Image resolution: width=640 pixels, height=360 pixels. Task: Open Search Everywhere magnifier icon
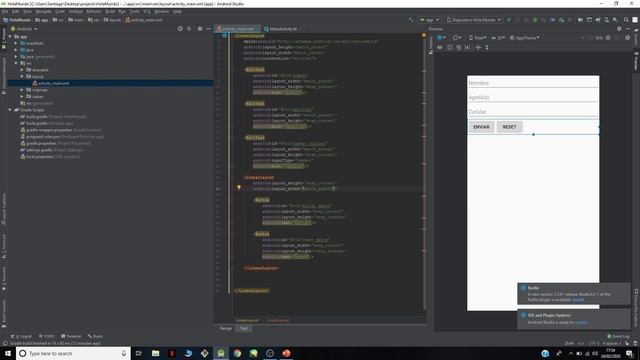pyautogui.click(x=626, y=20)
